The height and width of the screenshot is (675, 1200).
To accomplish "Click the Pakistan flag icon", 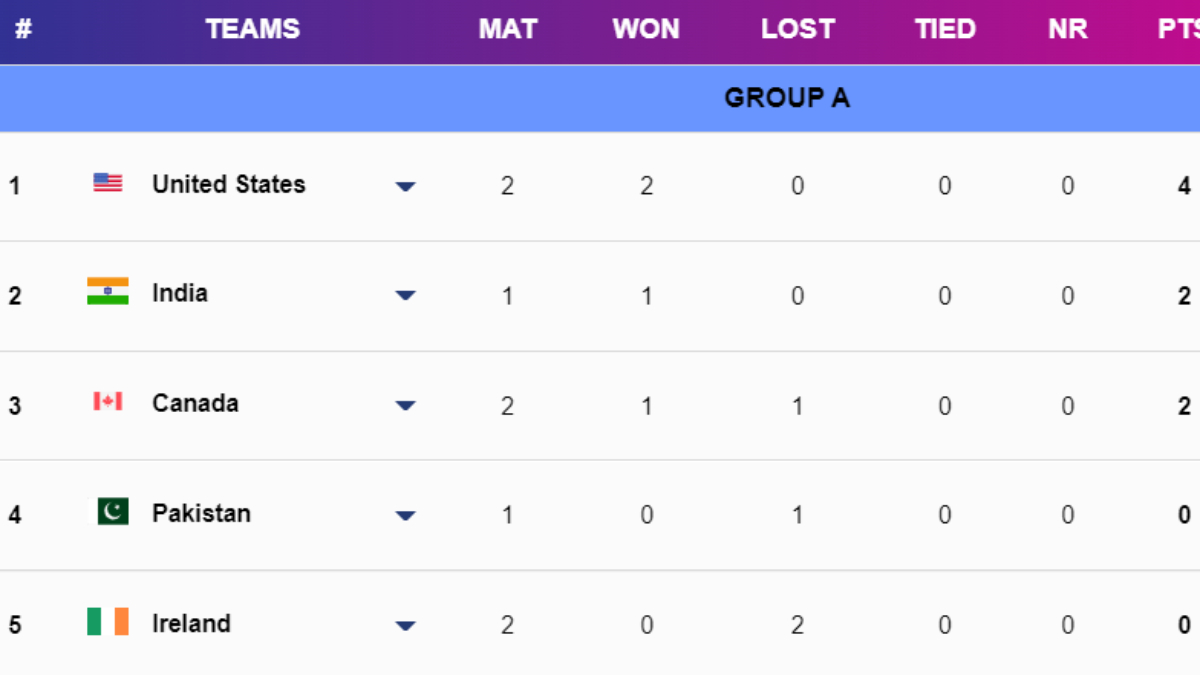I will point(112,512).
